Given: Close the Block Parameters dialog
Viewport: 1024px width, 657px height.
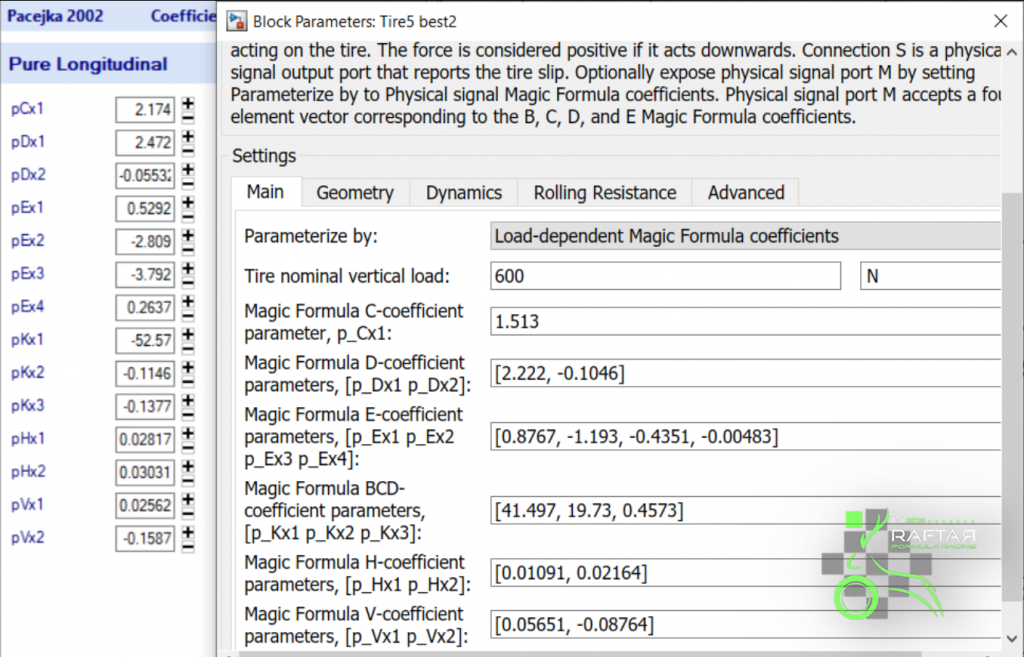Looking at the screenshot, I should pos(999,20).
